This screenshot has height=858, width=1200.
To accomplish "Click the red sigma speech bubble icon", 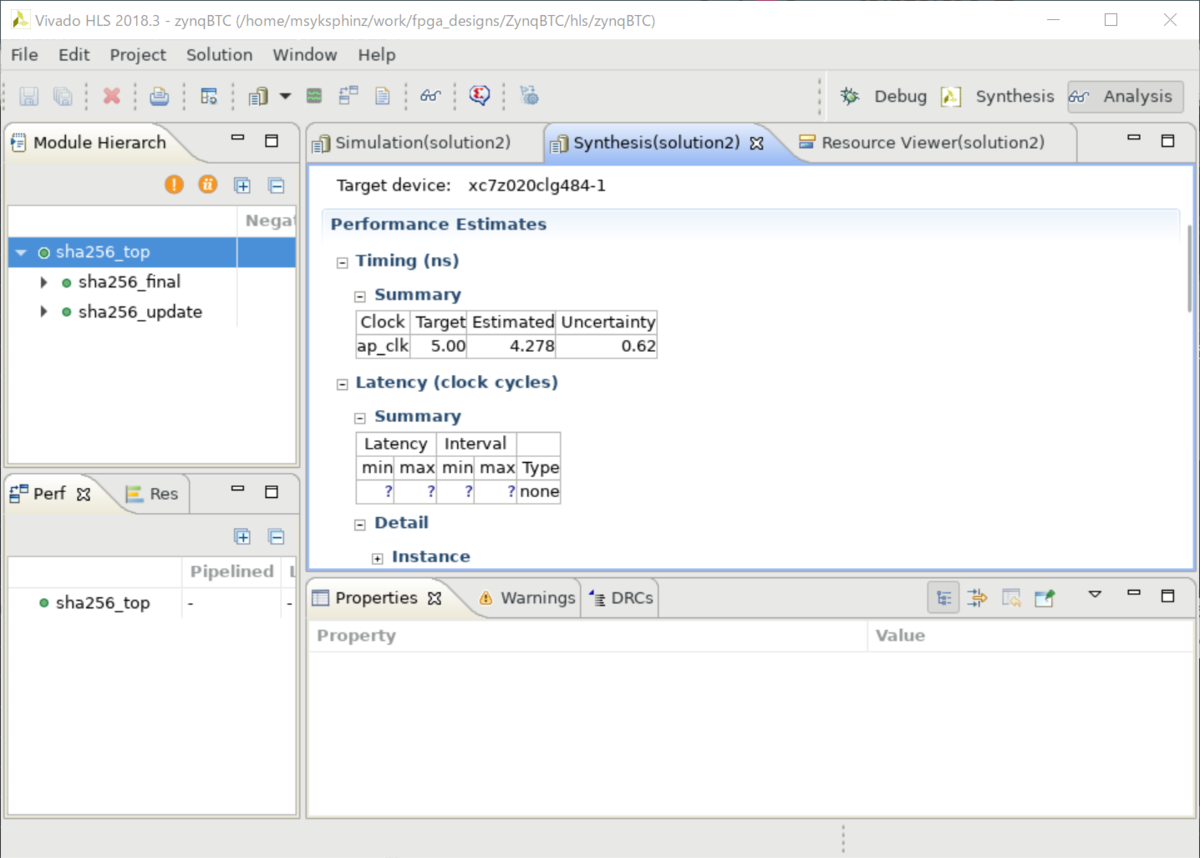I will [480, 96].
